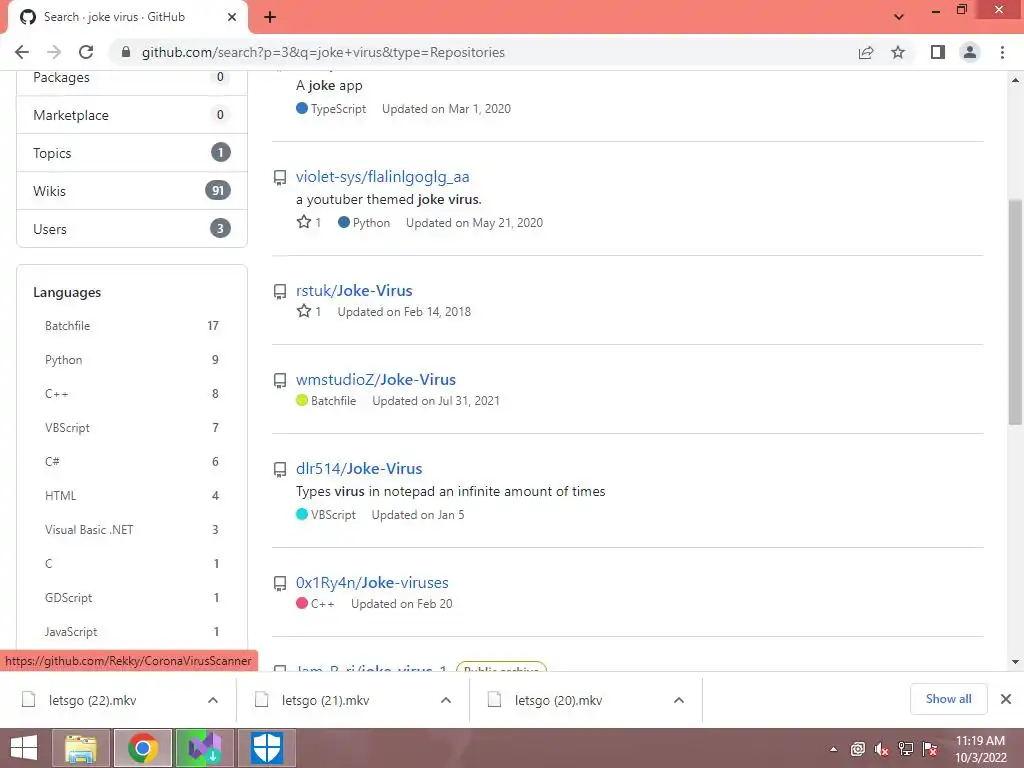Open File Explorer from taskbar
The height and width of the screenshot is (768, 1024).
click(x=81, y=748)
